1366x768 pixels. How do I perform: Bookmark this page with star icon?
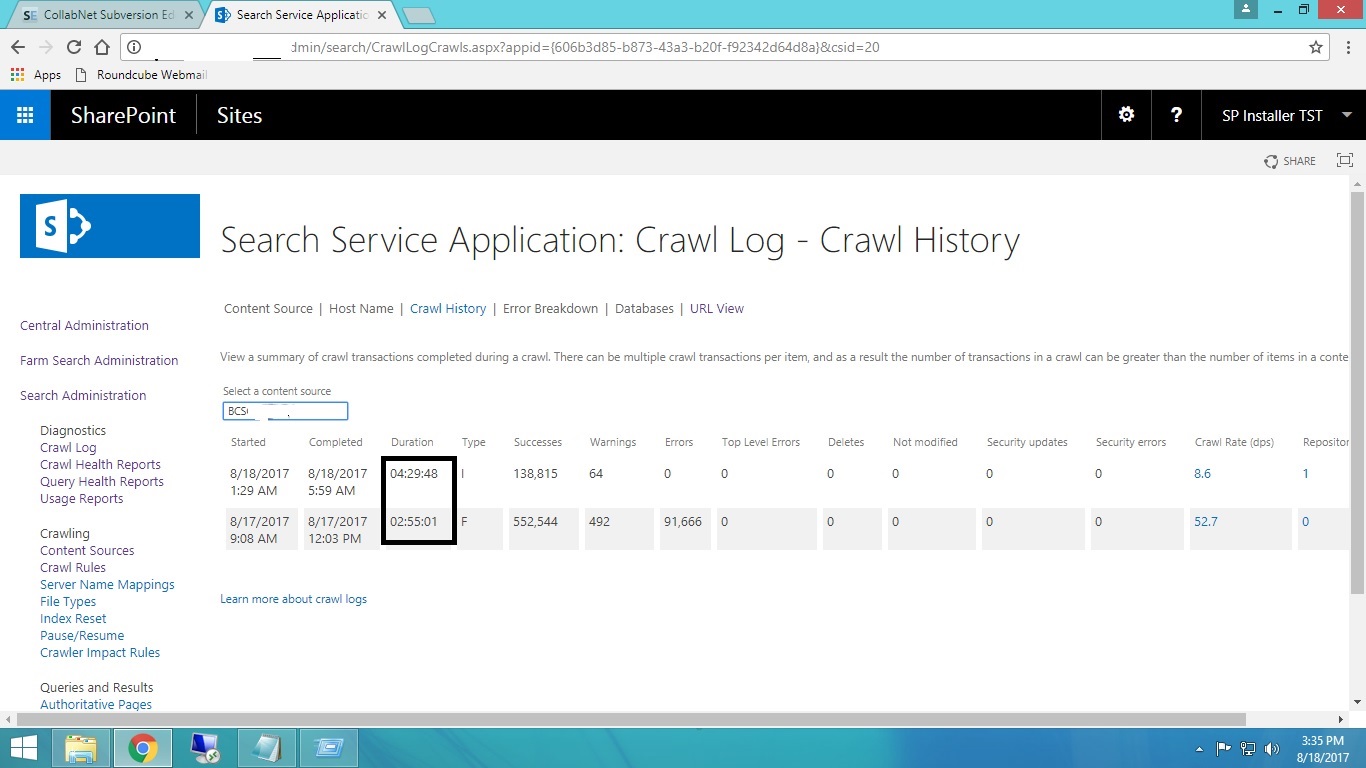[1316, 47]
